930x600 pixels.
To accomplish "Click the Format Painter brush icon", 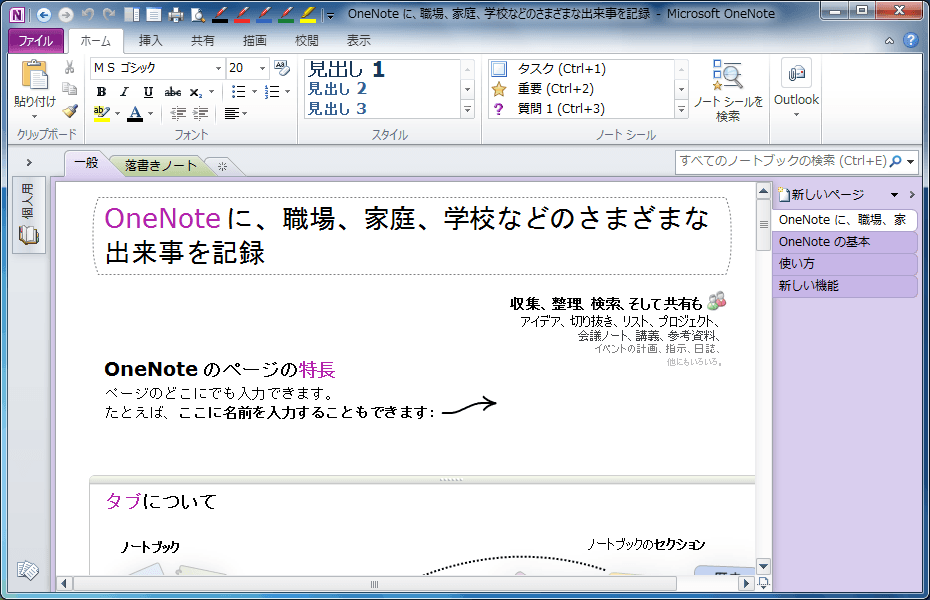I will click(x=70, y=111).
